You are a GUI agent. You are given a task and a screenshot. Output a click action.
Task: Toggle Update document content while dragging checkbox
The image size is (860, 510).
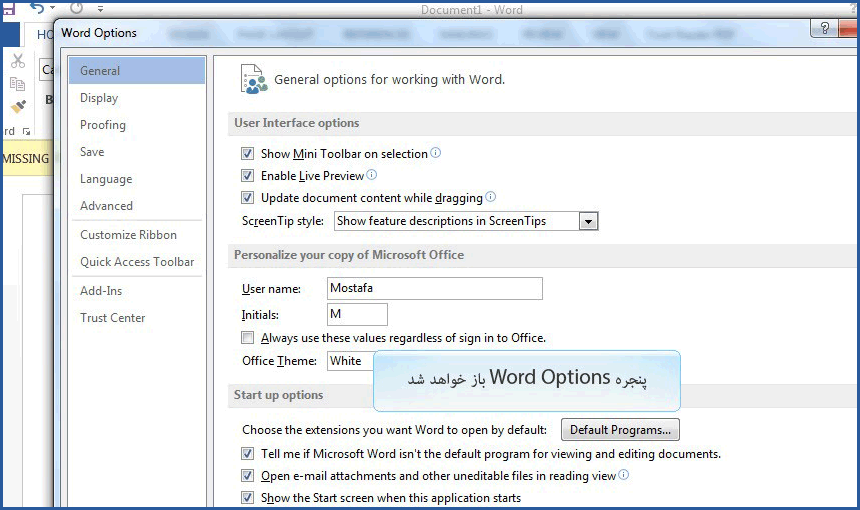pos(247,197)
